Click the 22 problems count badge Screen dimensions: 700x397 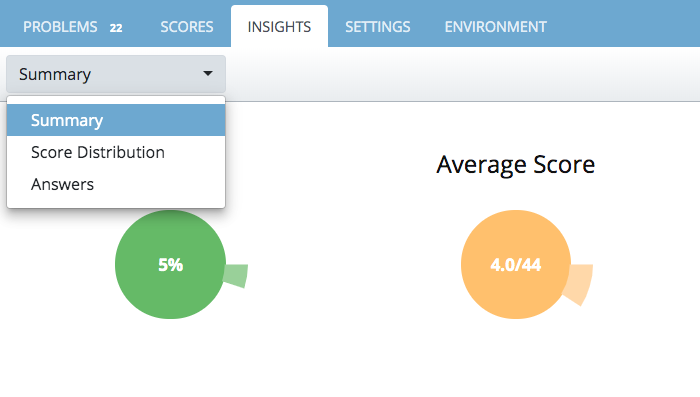[x=116, y=28]
